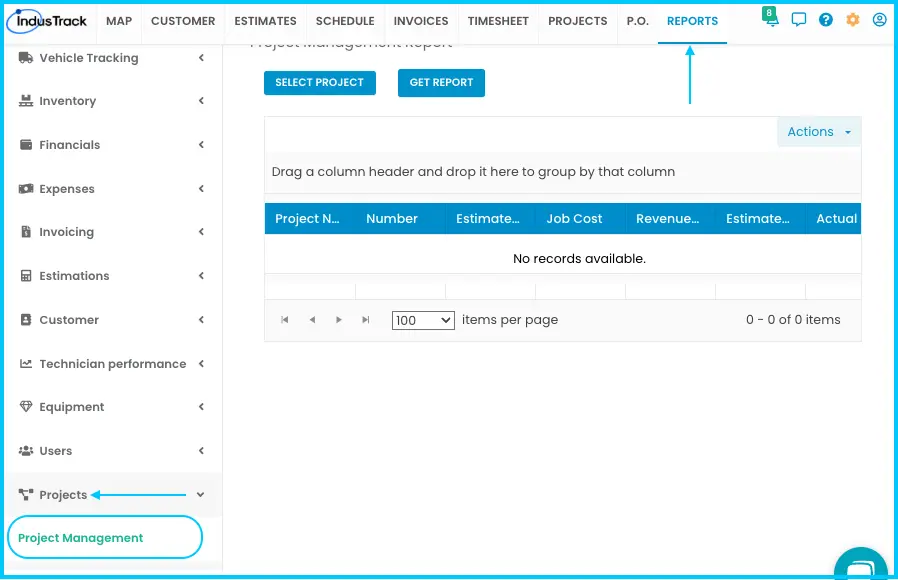The height and width of the screenshot is (580, 898).
Task: Expand the Inventory section chevron
Action: click(x=201, y=101)
